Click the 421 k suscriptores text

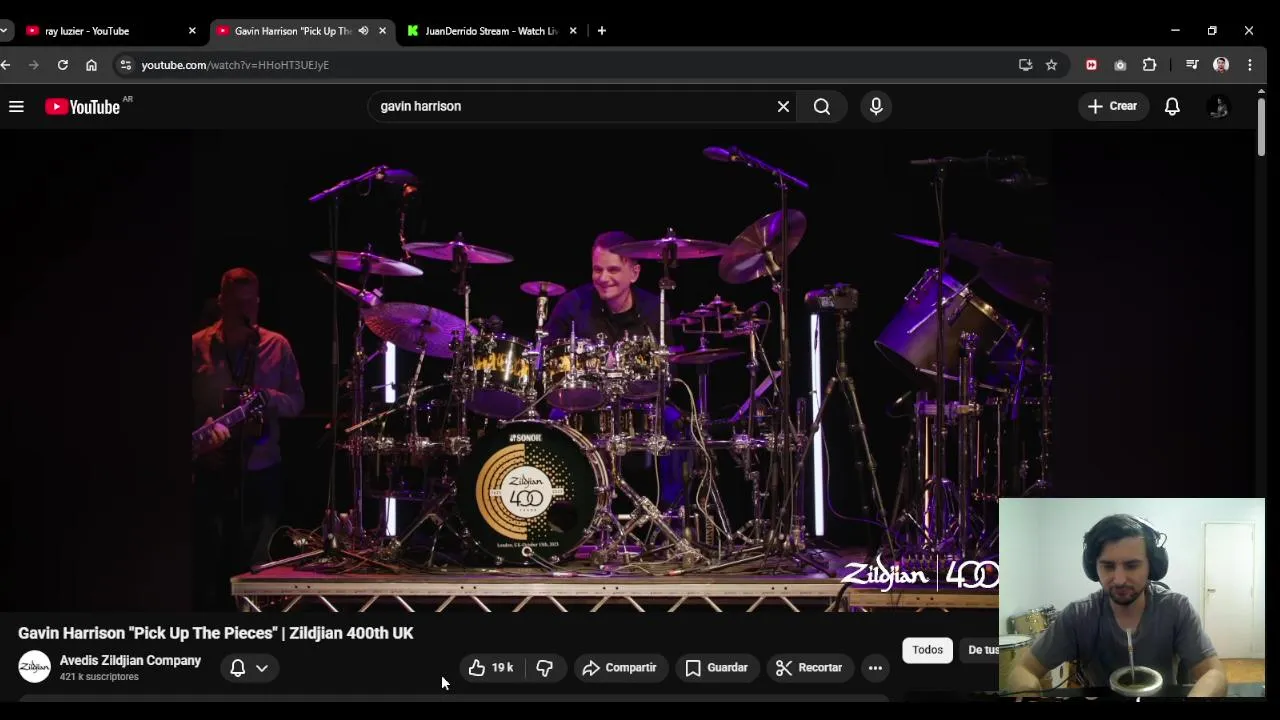(x=99, y=677)
